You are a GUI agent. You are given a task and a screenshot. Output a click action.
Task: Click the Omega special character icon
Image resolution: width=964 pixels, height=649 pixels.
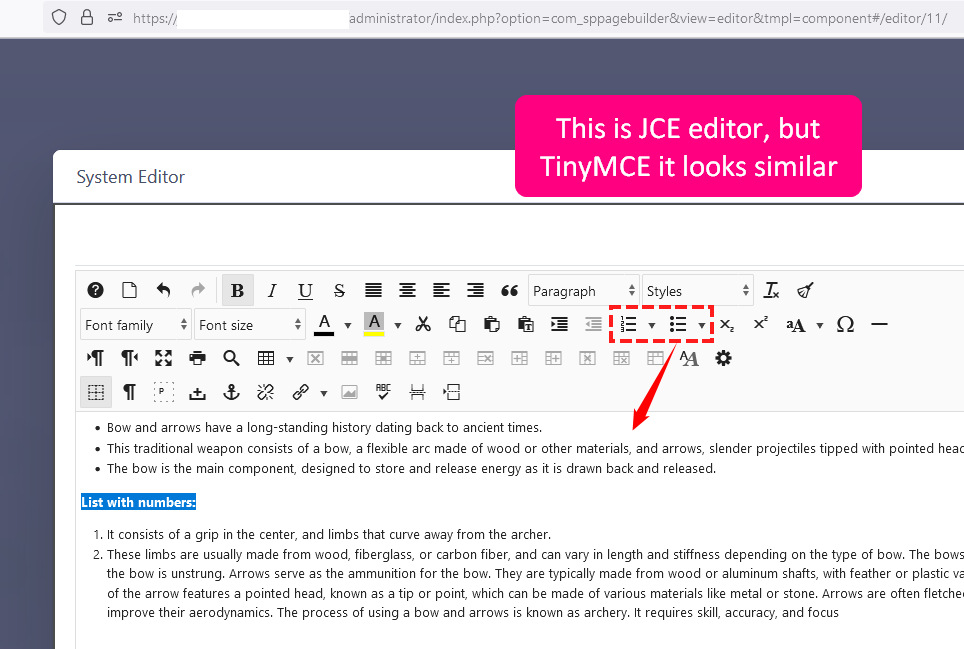pyautogui.click(x=845, y=324)
